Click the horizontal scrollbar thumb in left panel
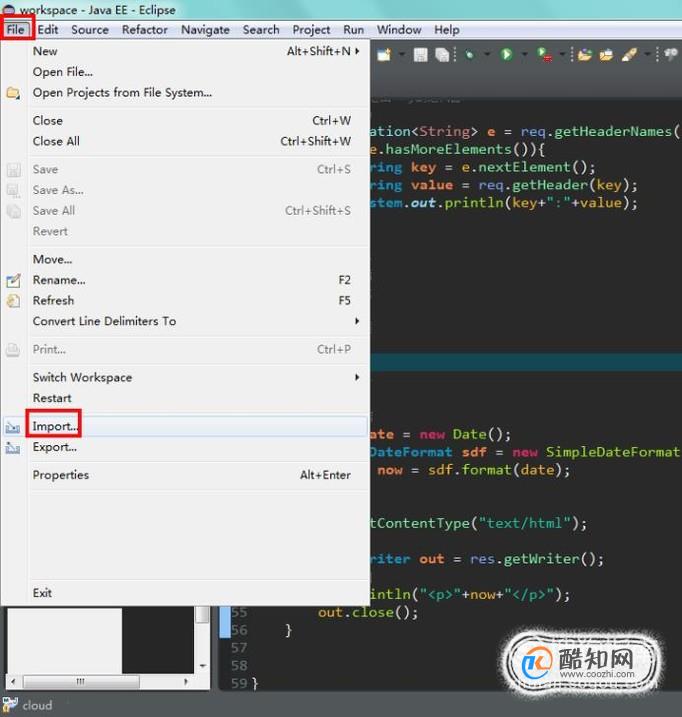Viewport: 682px width, 717px height. [x=81, y=682]
